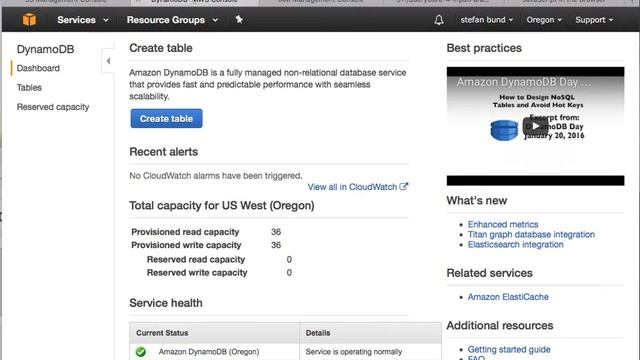Open the stefan bund account dropdown
This screenshot has height=360, width=640.
487,20
